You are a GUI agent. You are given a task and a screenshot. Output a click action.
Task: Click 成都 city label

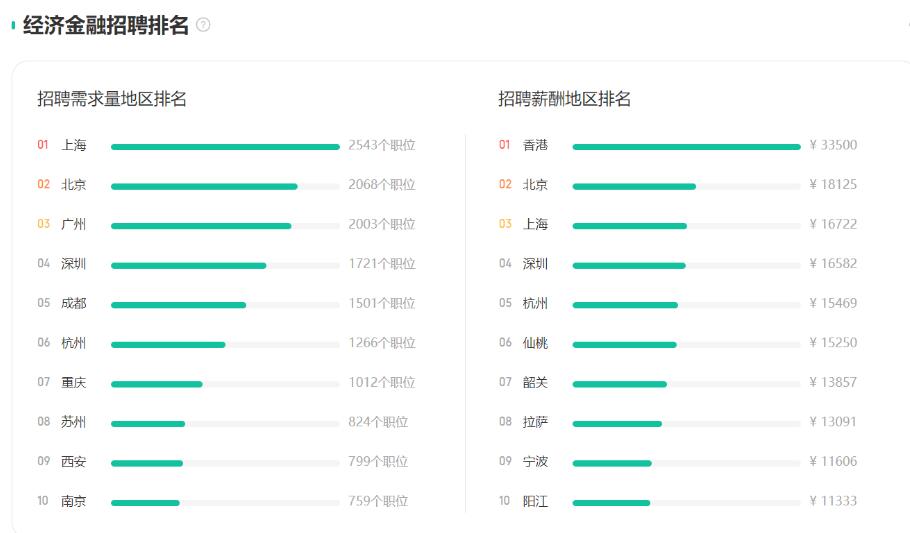74,303
